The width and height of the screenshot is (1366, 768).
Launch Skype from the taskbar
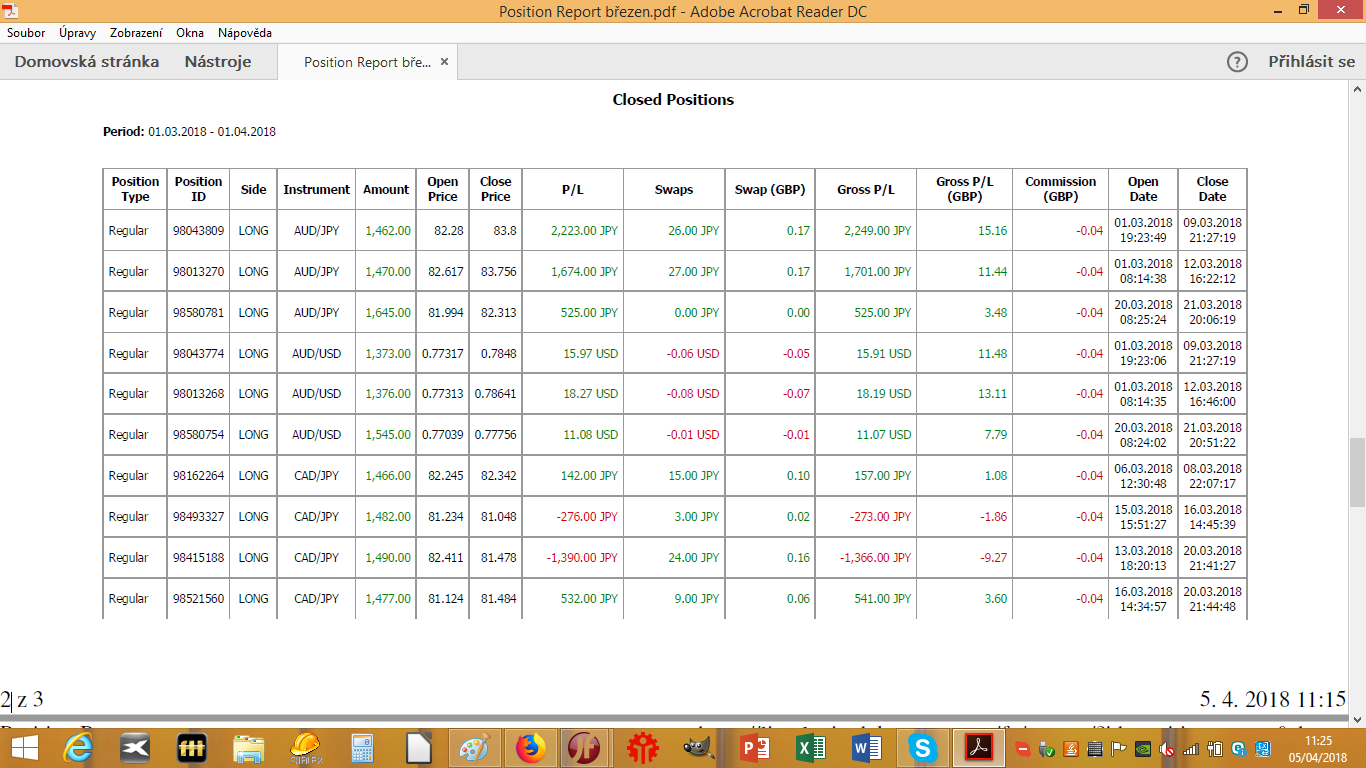tap(921, 748)
